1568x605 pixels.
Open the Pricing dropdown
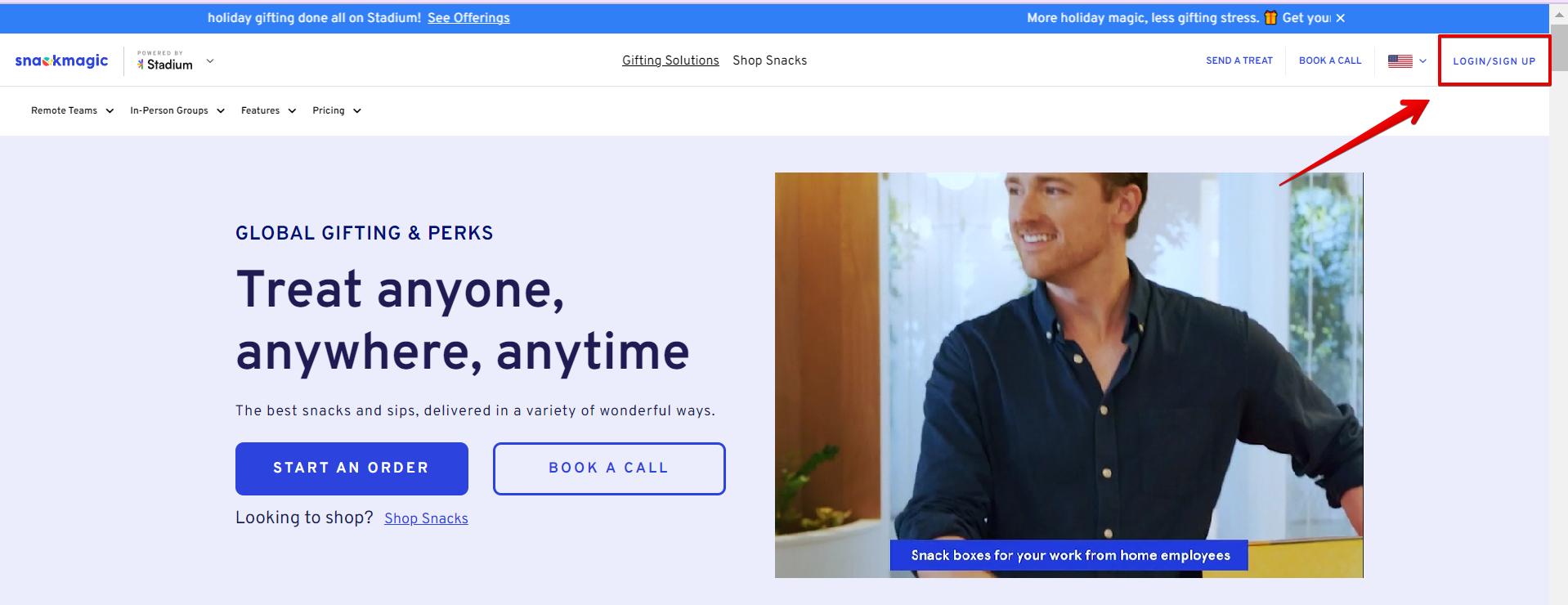point(337,110)
